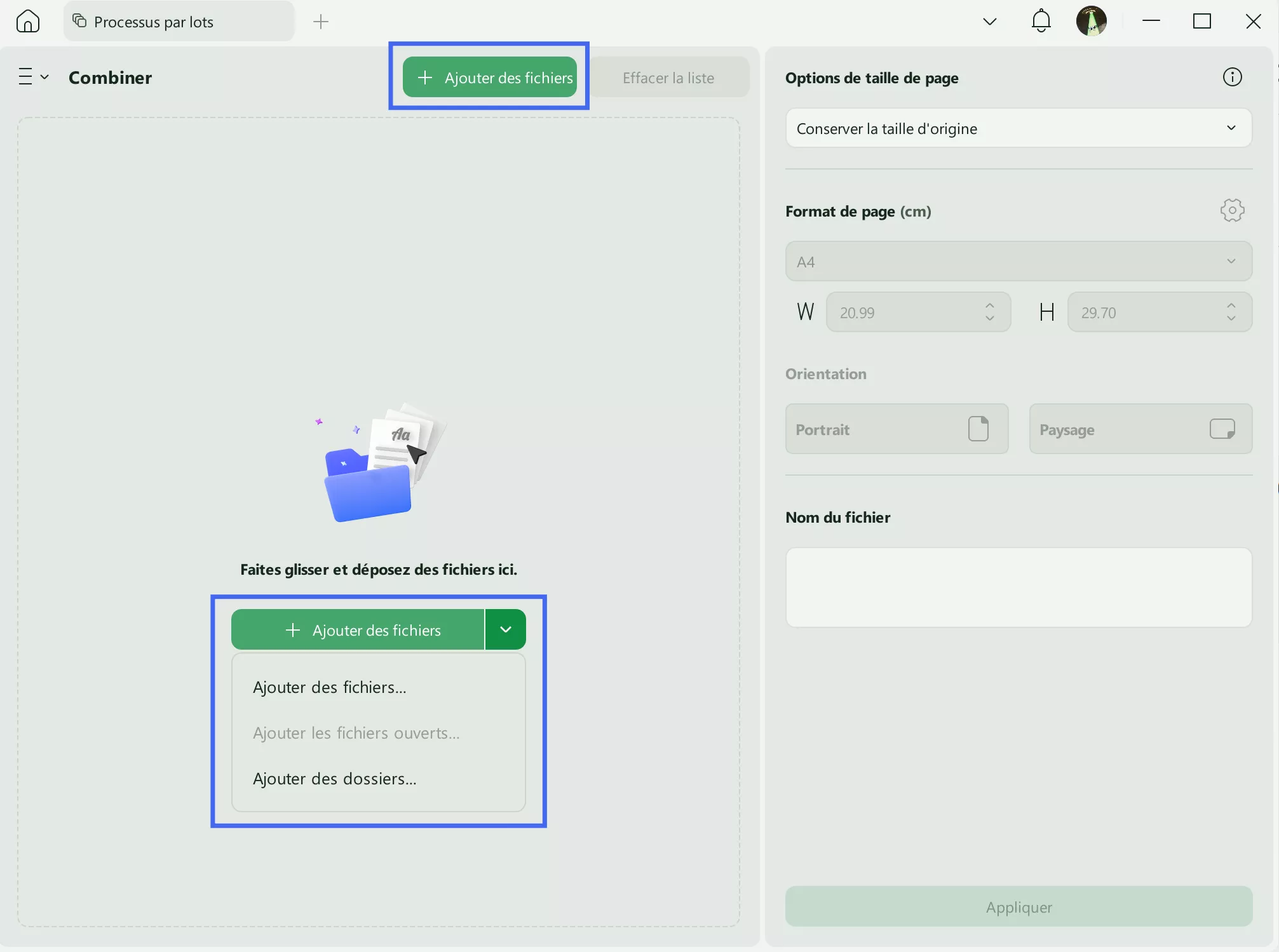Expand the Conserver la taille d'origine dropdown
The height and width of the screenshot is (952, 1279).
[1018, 128]
